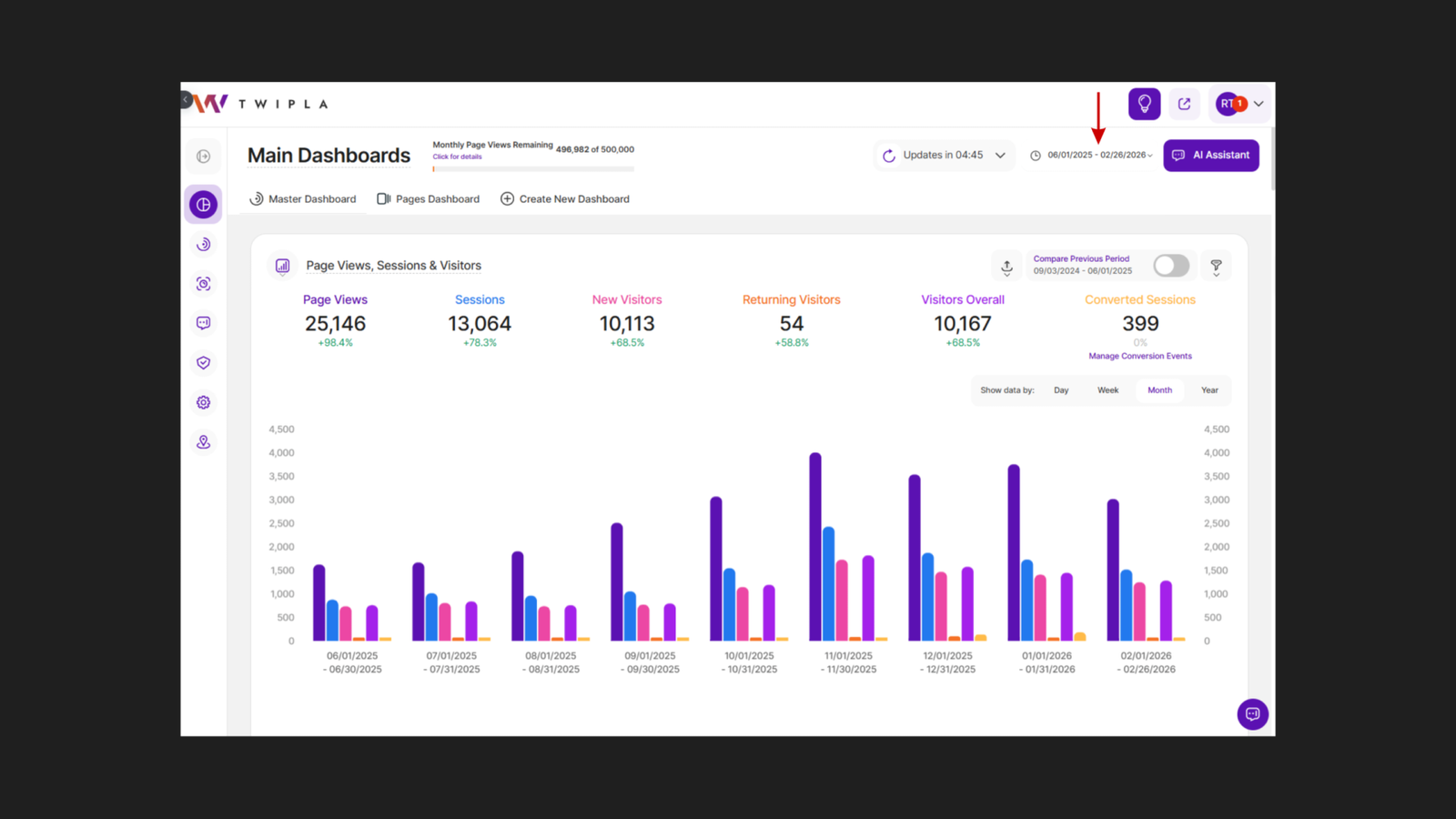
Task: Enable the Compare Previous Period toggle
Action: [x=1171, y=265]
